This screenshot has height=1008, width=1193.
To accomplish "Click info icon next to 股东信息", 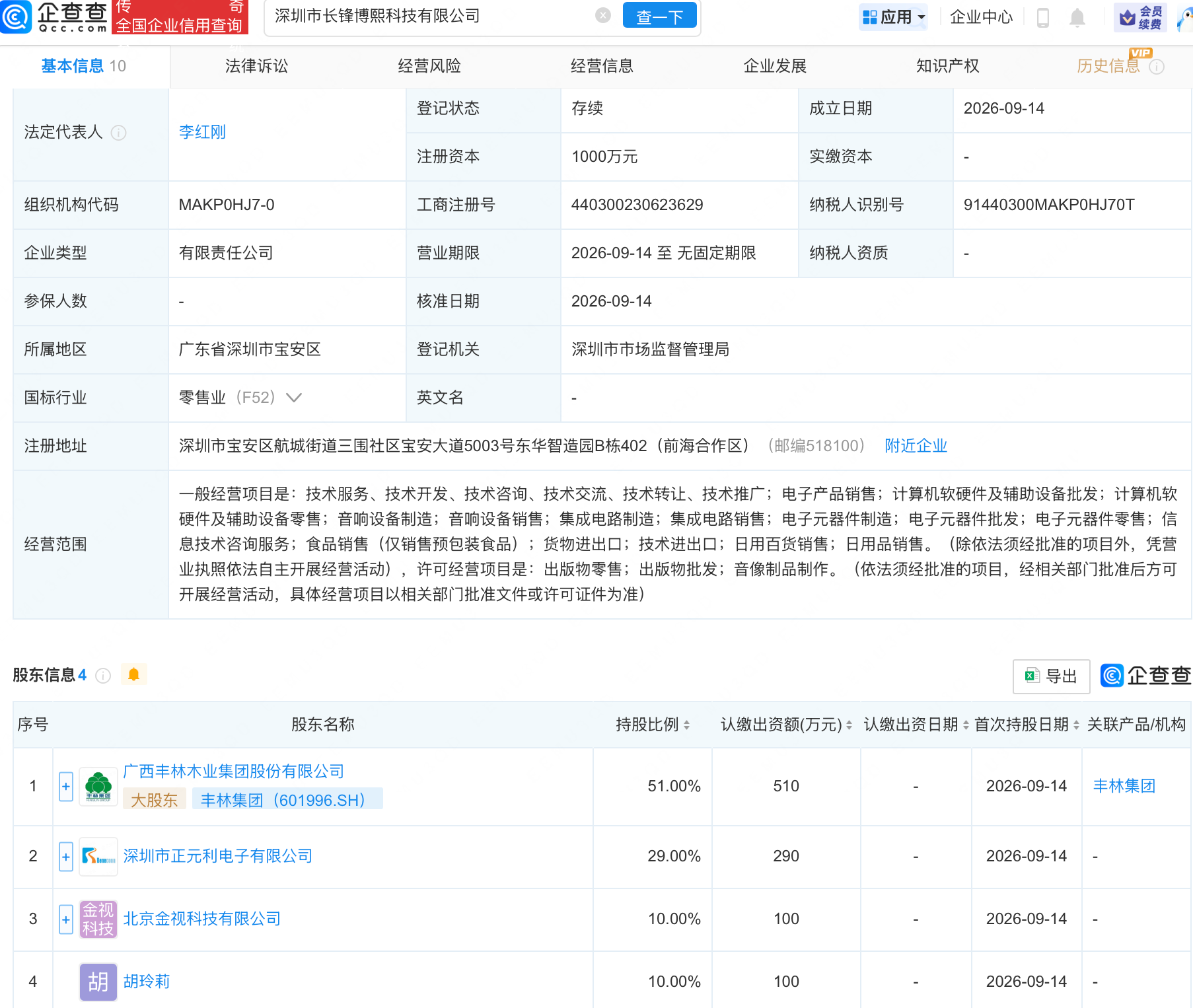I will tap(103, 675).
